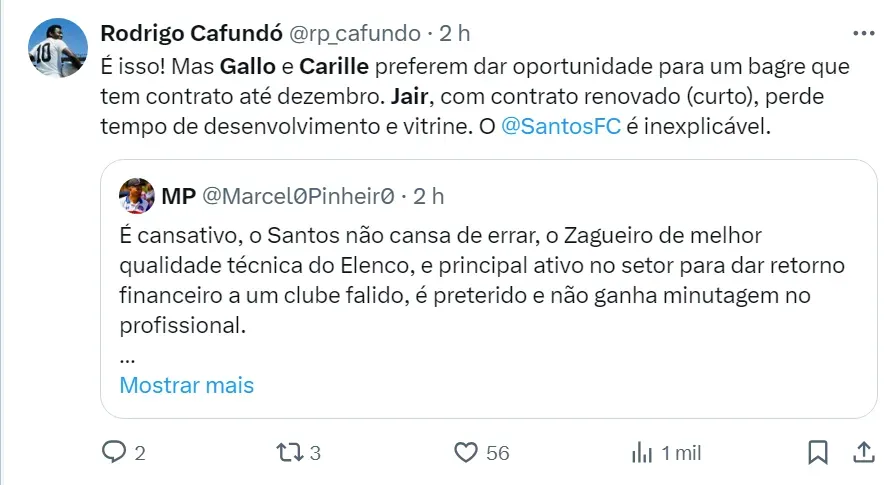Click the reply speech bubble icon
The width and height of the screenshot is (889, 485).
pyautogui.click(x=115, y=453)
